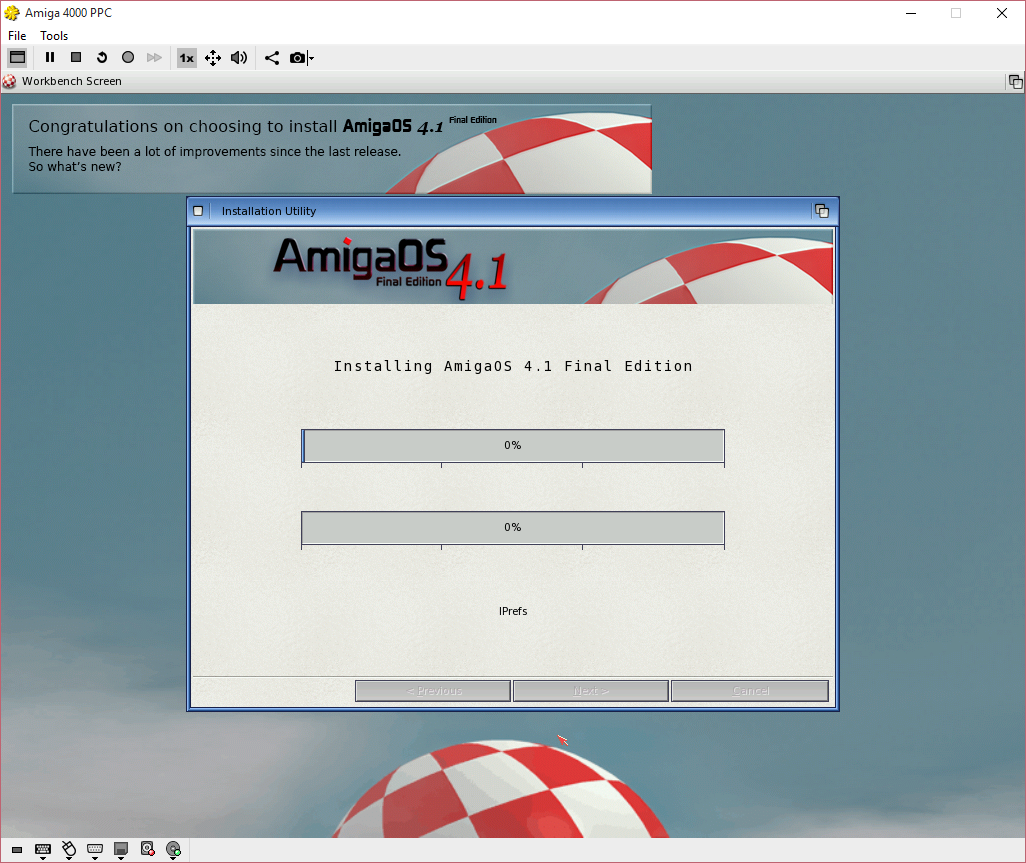This screenshot has height=863, width=1026.
Task: Stop the emulation with the square button
Action: [x=76, y=58]
